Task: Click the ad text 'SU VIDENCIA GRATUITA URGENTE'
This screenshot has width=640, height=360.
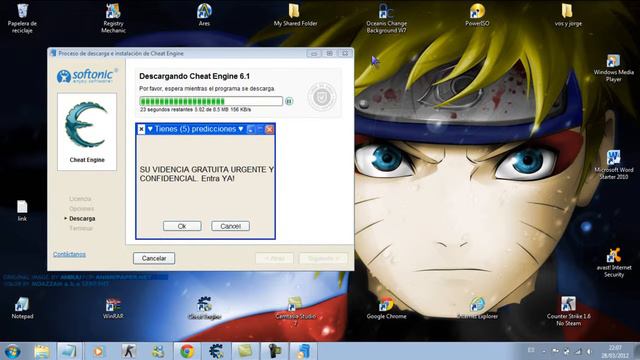Action: [204, 169]
